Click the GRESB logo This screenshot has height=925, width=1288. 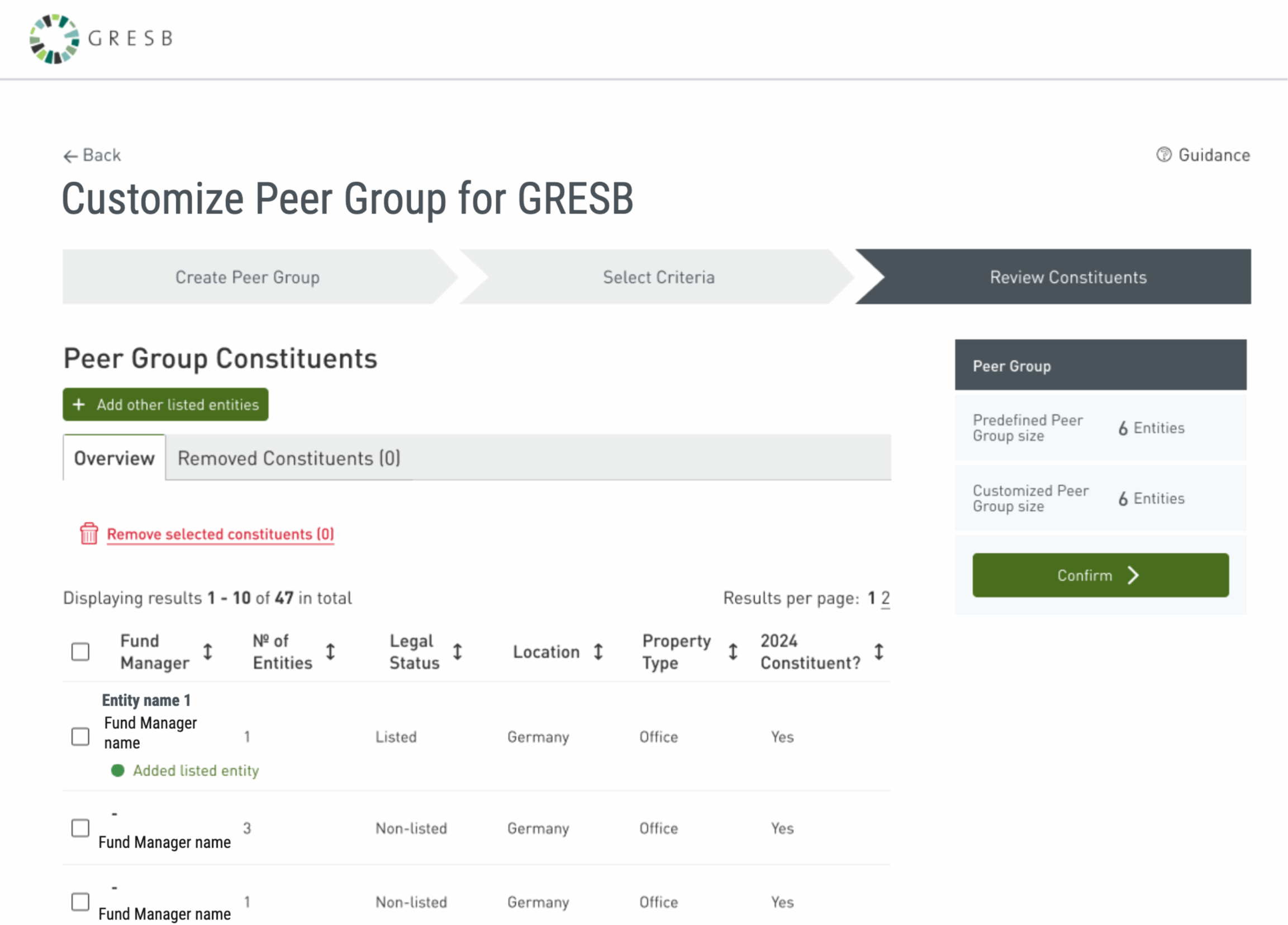coord(101,39)
